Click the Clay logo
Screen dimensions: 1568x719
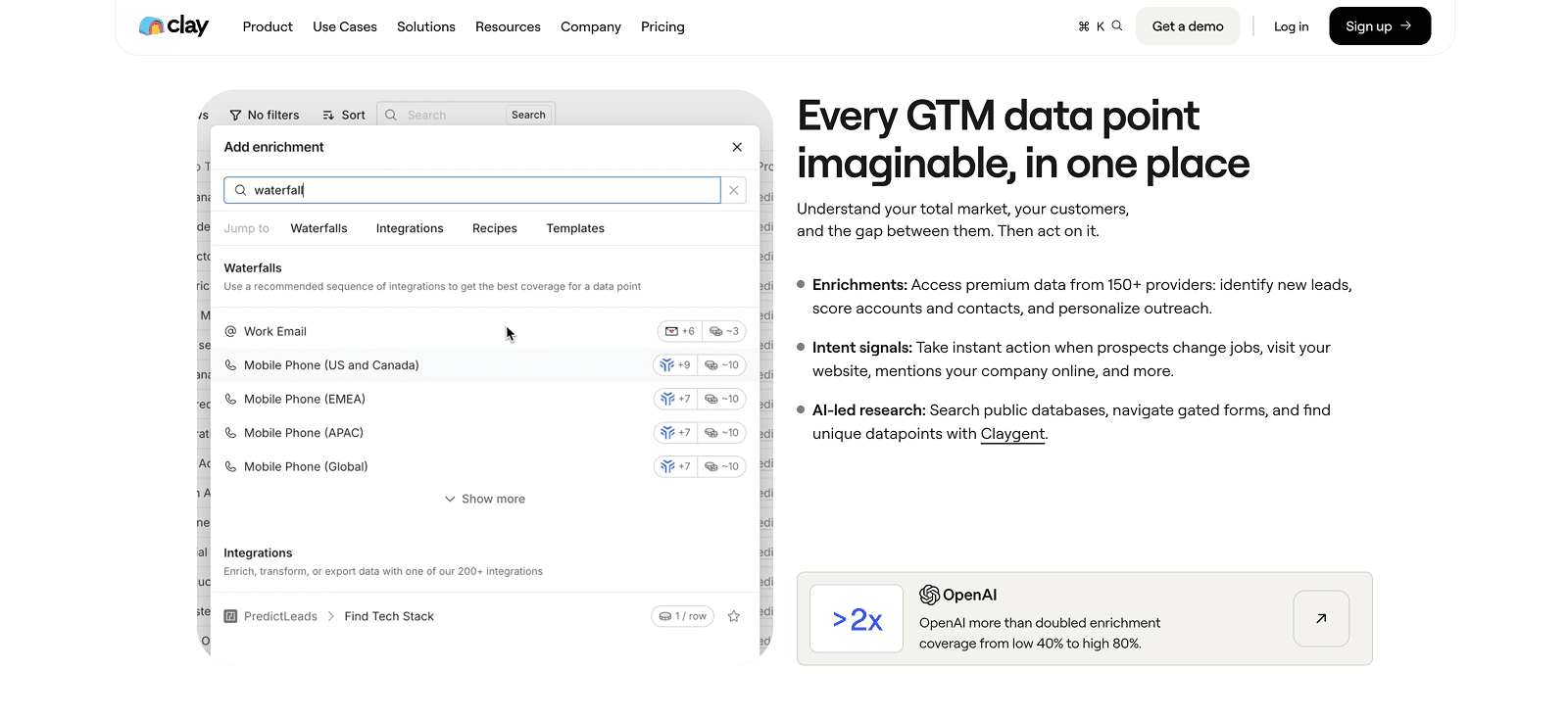173,26
